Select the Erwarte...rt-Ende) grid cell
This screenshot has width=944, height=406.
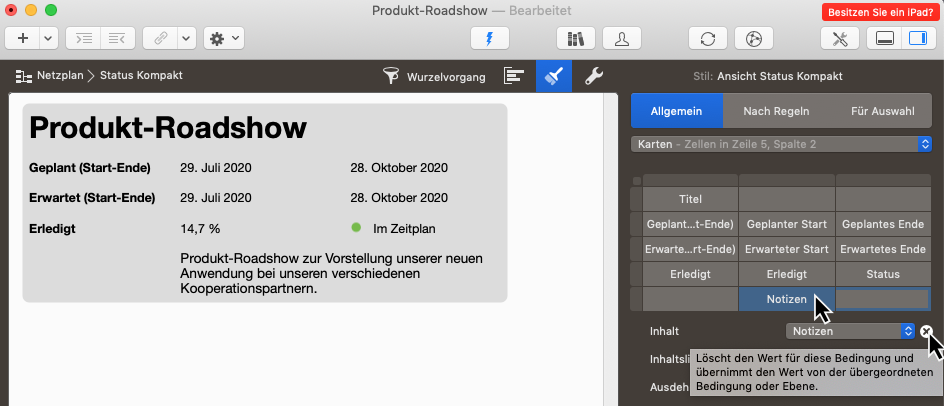coord(690,249)
